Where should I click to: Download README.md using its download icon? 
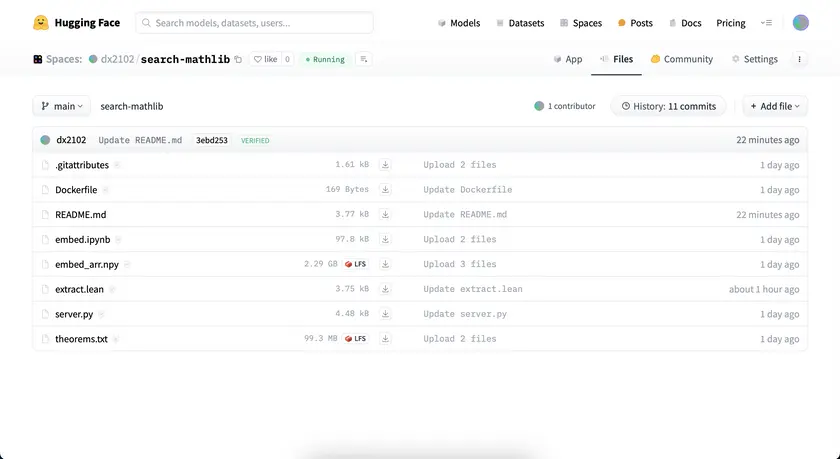(x=385, y=214)
